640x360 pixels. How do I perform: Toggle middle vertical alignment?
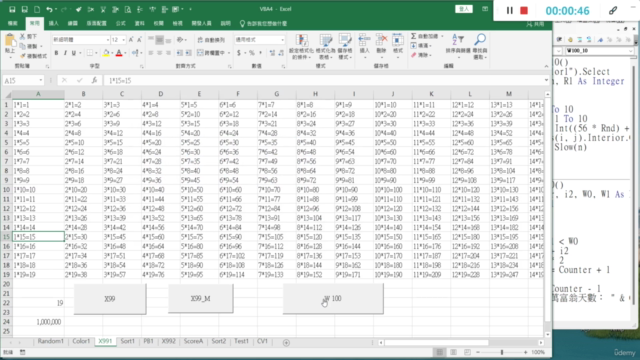160,40
